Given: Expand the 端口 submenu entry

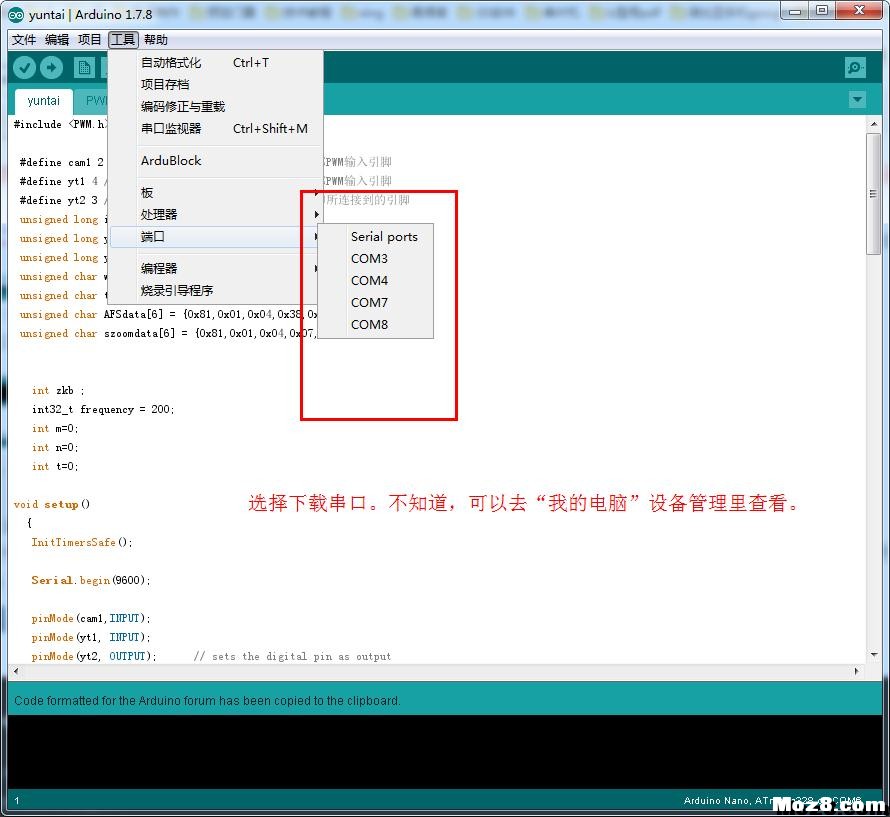Looking at the screenshot, I should pyautogui.click(x=216, y=237).
